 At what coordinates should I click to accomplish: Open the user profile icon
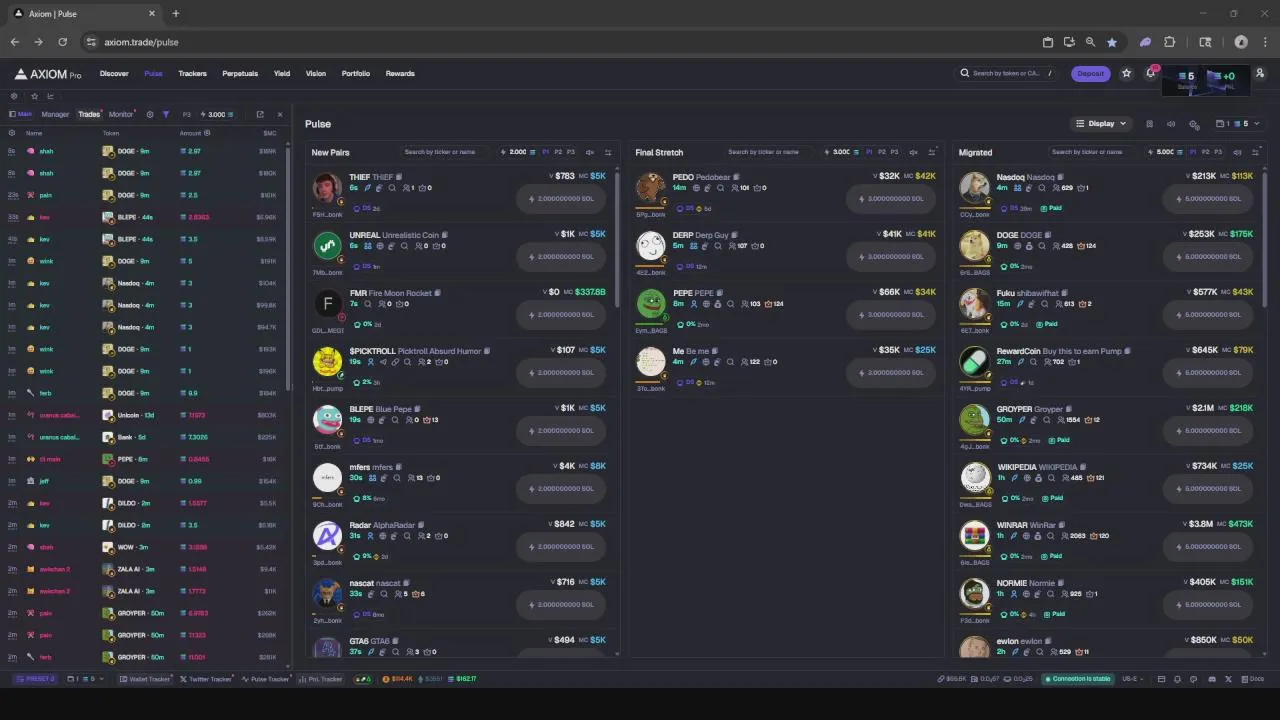pos(1259,73)
